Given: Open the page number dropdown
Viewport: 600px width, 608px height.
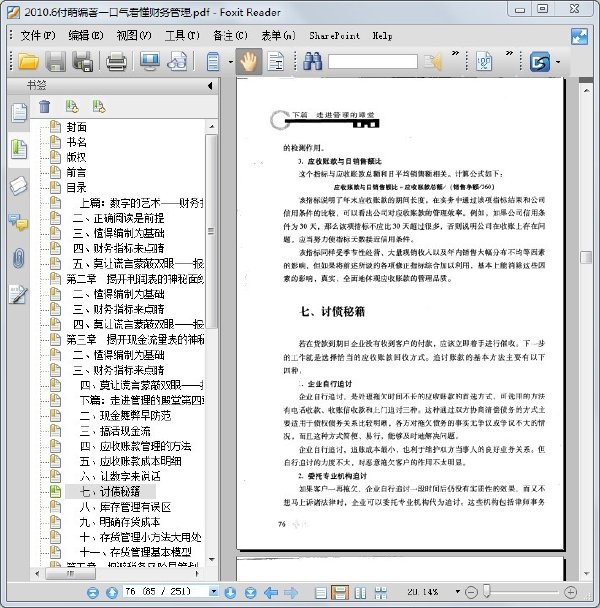Looking at the screenshot, I should coord(213,592).
